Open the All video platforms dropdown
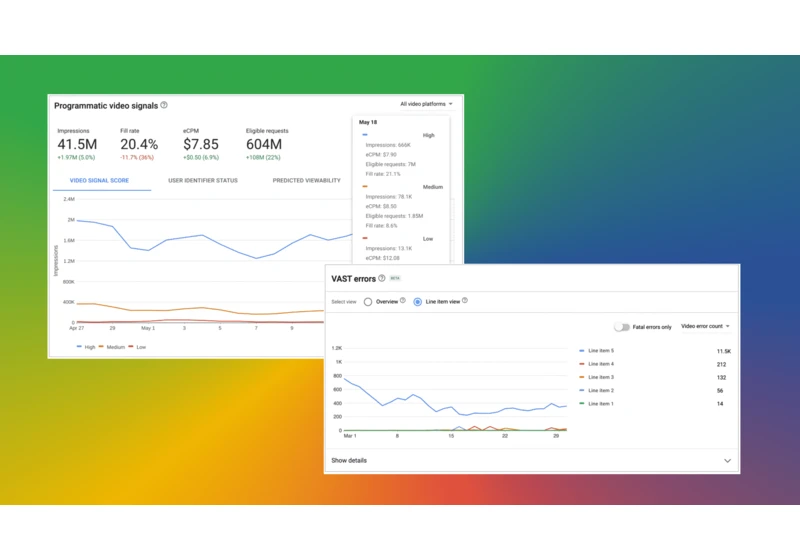 (x=426, y=104)
